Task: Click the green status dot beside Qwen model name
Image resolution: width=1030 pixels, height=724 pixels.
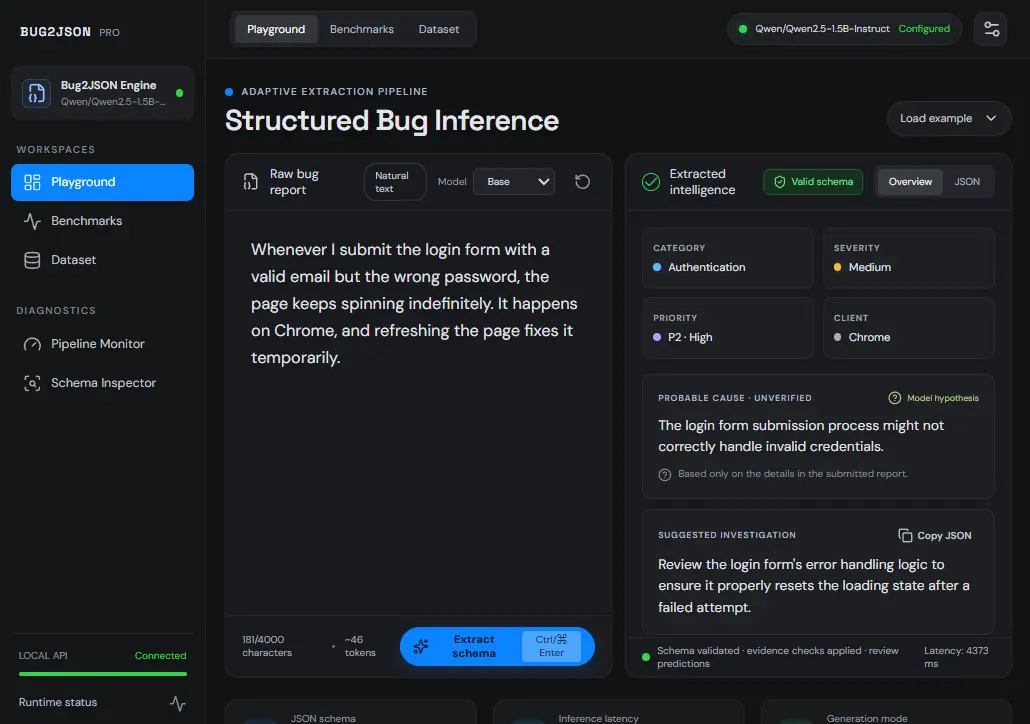Action: (x=742, y=29)
